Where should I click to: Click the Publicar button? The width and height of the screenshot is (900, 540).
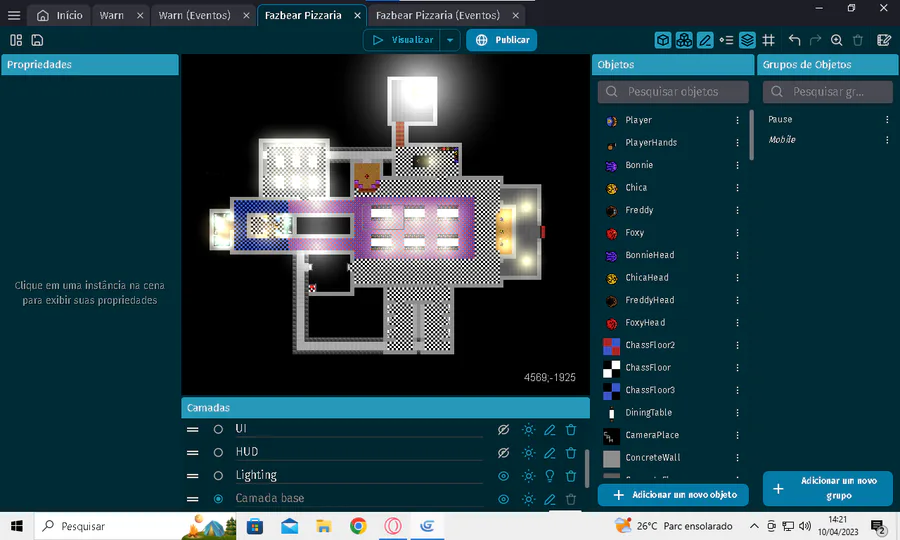point(502,40)
